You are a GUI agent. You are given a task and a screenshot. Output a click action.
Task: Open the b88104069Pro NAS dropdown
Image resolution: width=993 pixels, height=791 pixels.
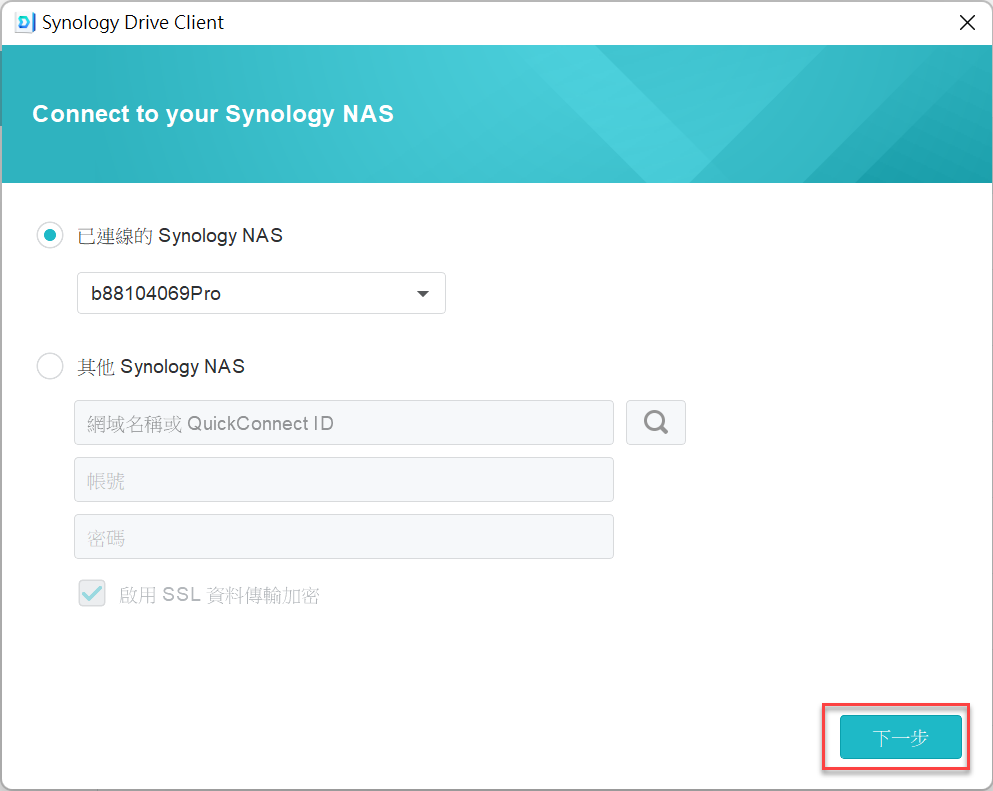261,293
